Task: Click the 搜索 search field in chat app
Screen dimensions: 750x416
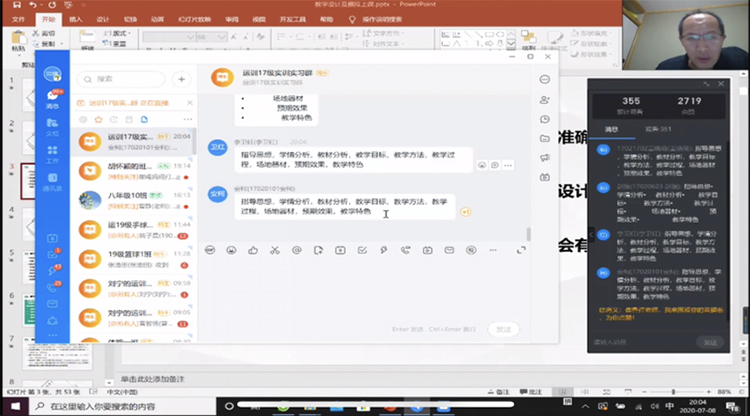Action: (125, 79)
